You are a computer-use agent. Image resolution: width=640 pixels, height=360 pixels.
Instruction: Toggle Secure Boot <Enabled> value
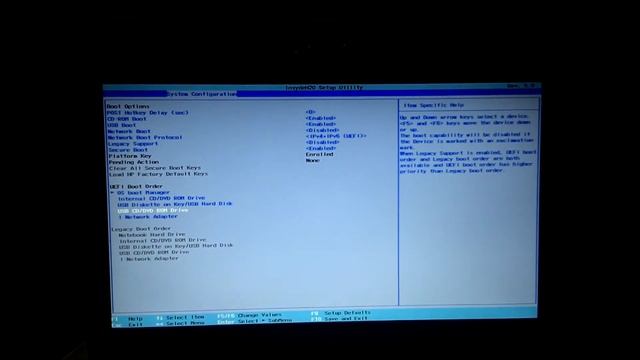(321, 149)
